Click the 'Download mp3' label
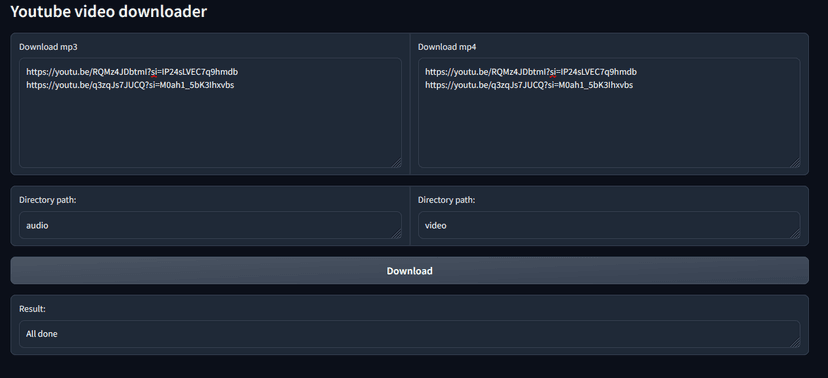 tap(48, 47)
